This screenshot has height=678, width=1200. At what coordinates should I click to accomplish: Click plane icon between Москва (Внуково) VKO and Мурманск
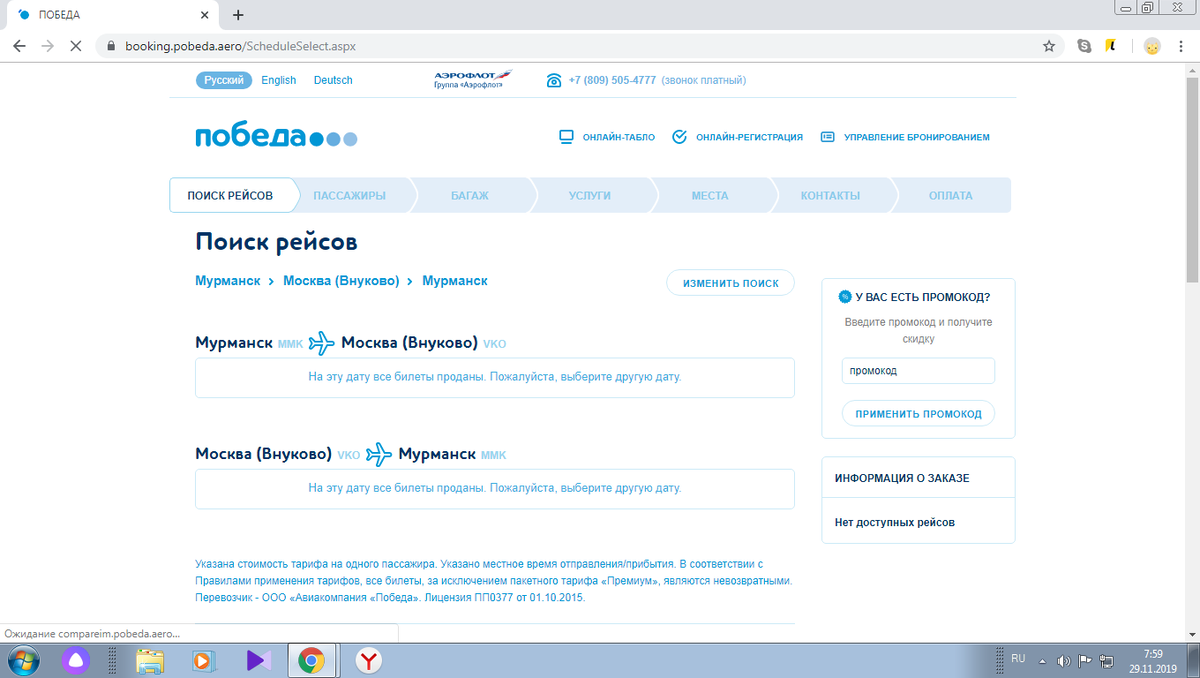click(379, 455)
